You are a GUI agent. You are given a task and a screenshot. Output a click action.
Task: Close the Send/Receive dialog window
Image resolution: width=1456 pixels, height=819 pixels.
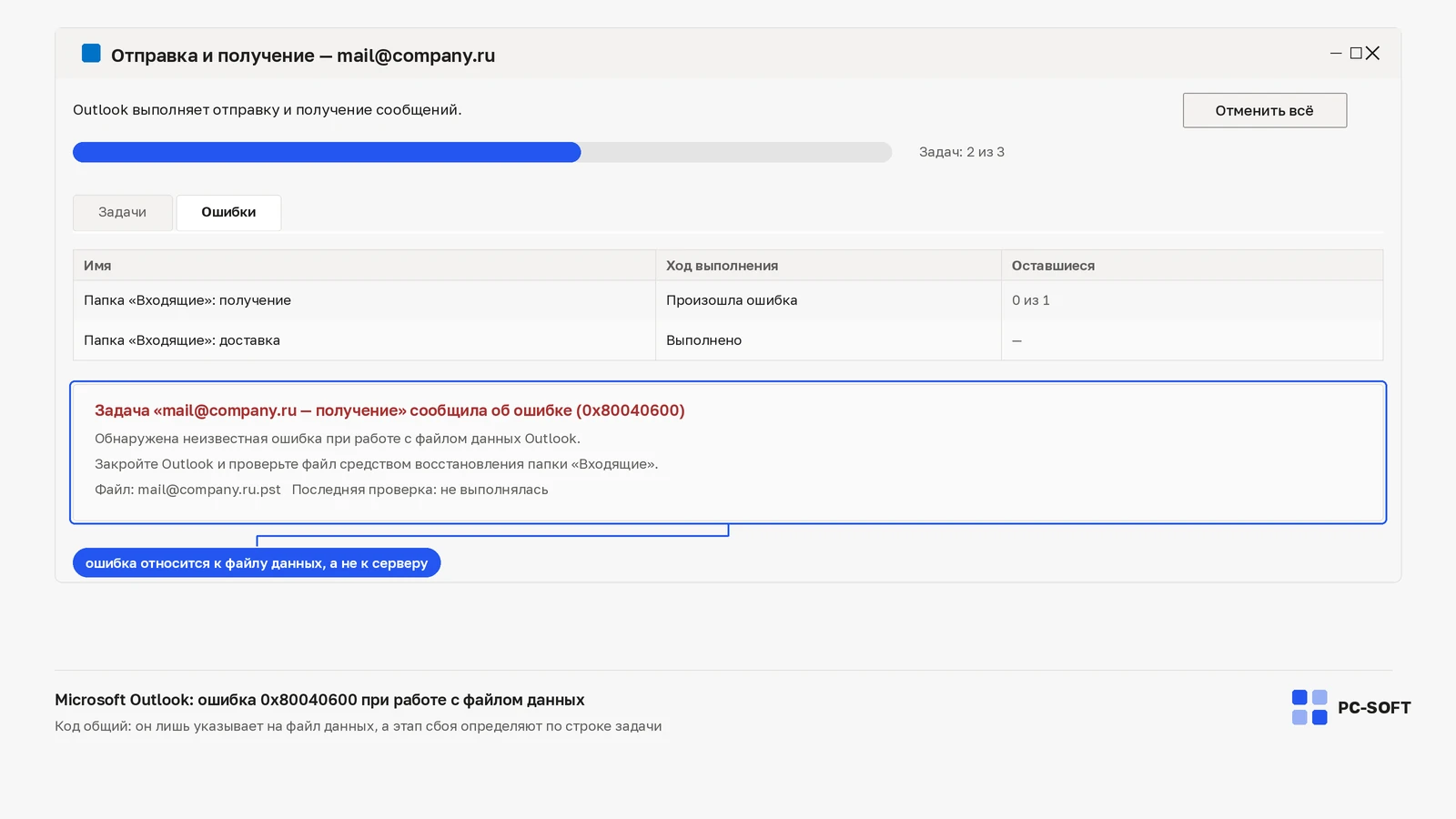[1372, 54]
